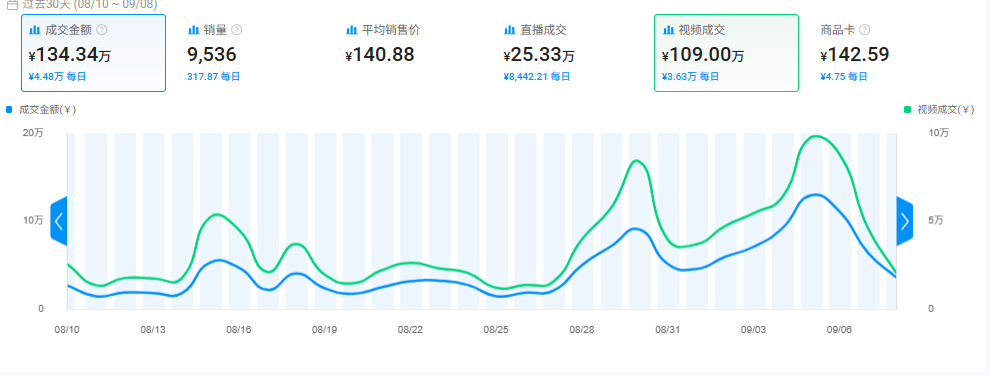Viewport: 990px width, 375px height.
Task: Toggle the blue 成交金额(¥) legend series
Action: point(41,110)
